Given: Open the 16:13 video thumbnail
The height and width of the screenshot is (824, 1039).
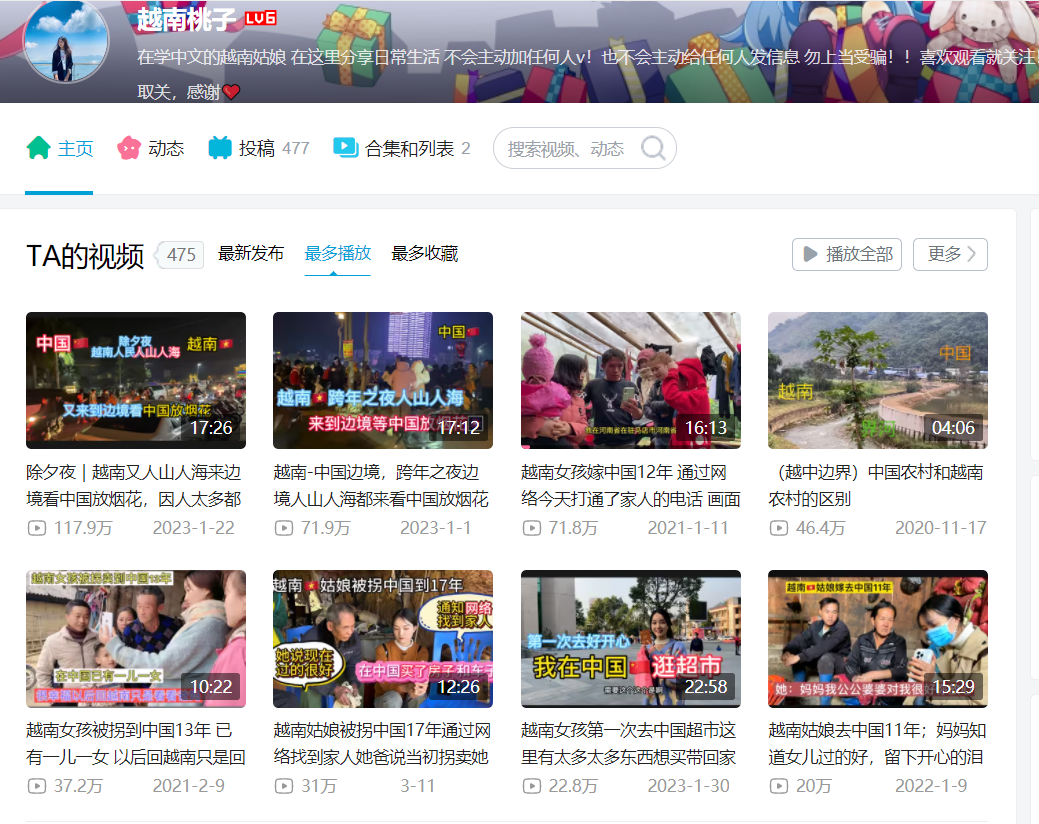Looking at the screenshot, I should tap(631, 380).
